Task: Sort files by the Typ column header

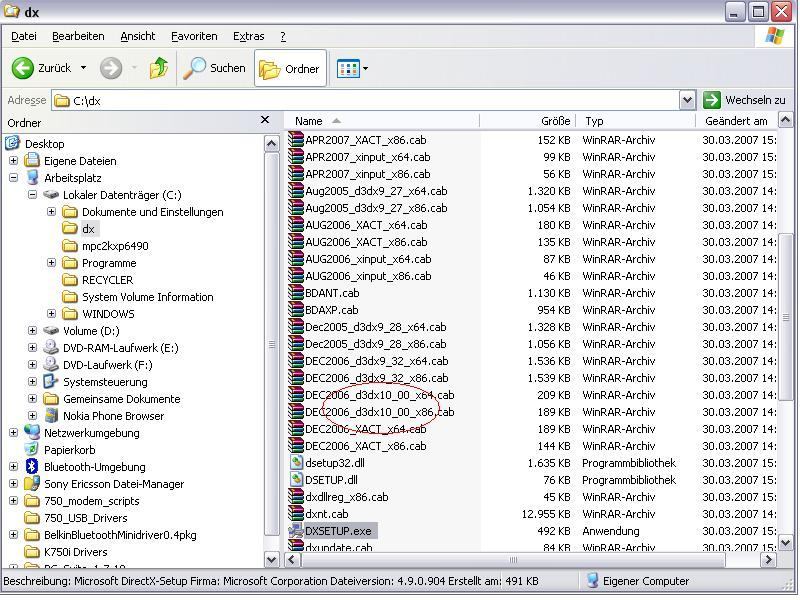Action: coord(636,121)
